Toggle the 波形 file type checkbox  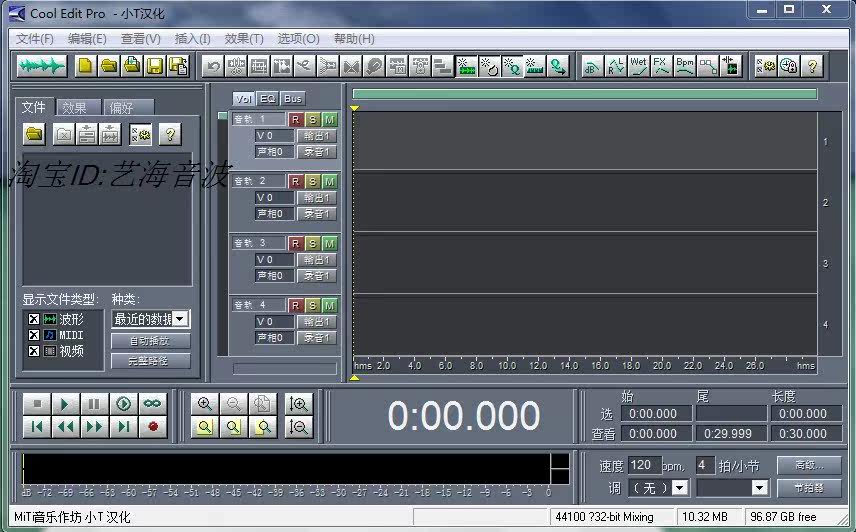pyautogui.click(x=34, y=319)
